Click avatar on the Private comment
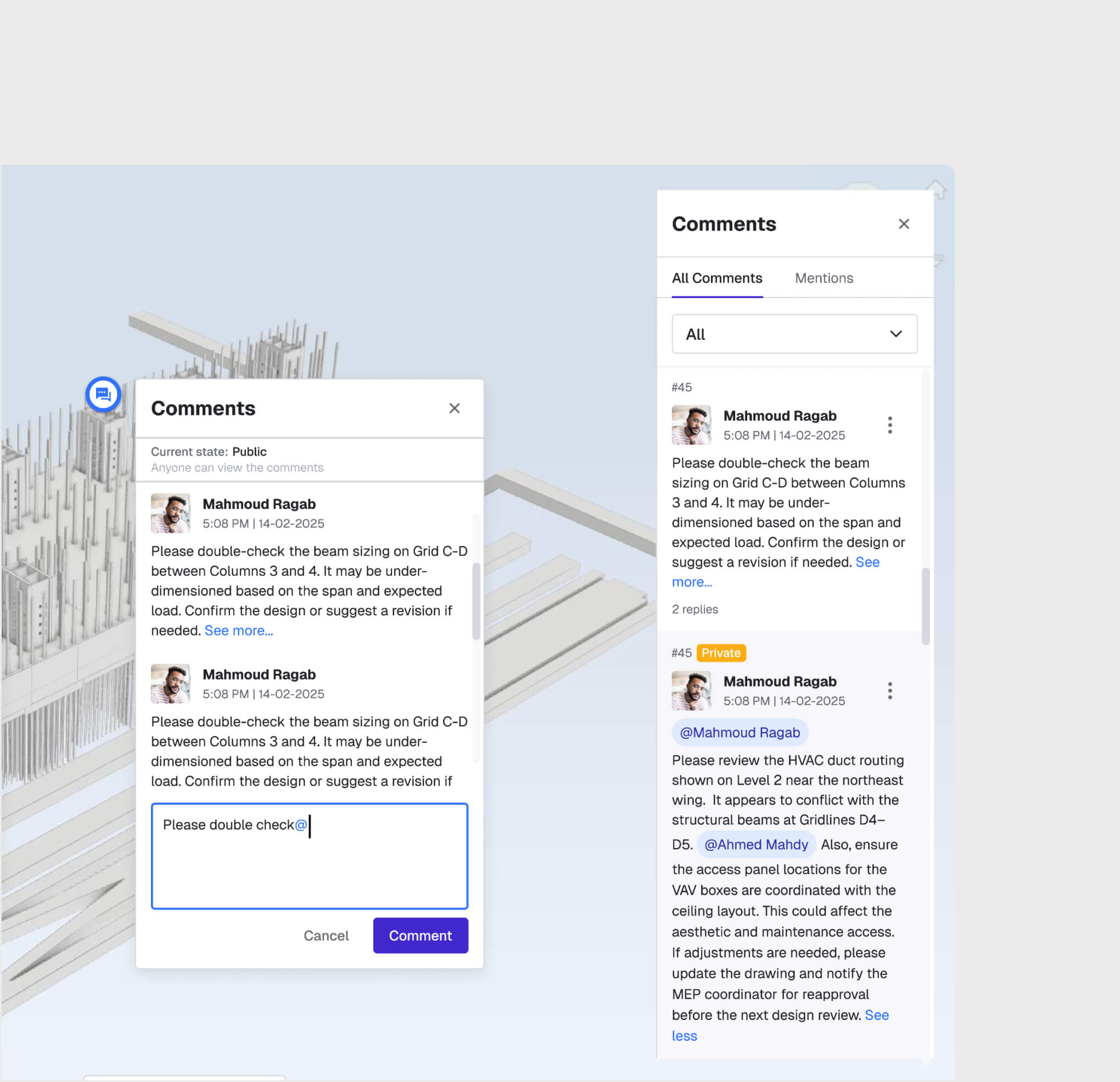 click(691, 691)
